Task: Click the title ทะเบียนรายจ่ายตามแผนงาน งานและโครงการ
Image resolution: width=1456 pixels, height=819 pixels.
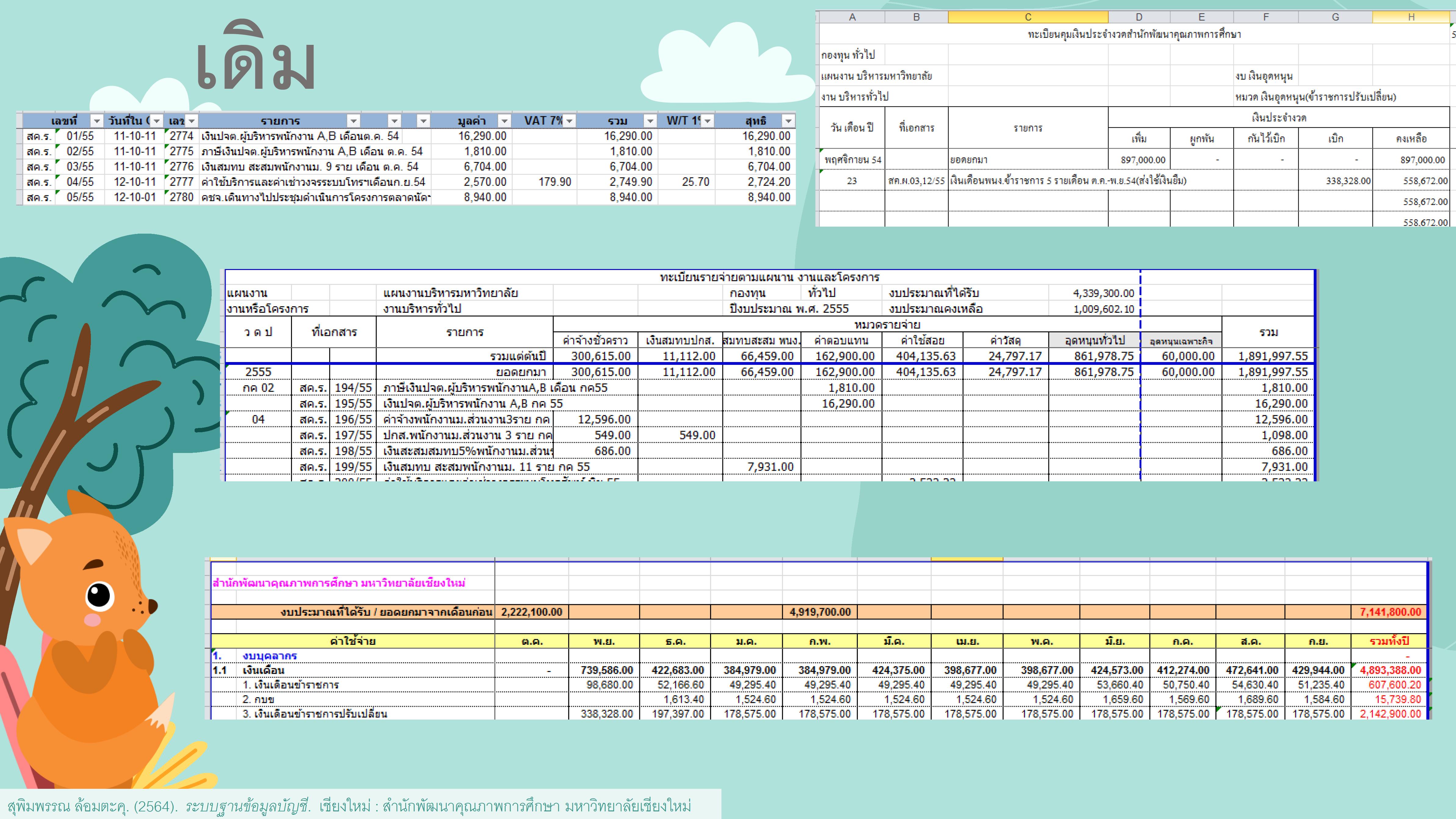Action: 769,278
